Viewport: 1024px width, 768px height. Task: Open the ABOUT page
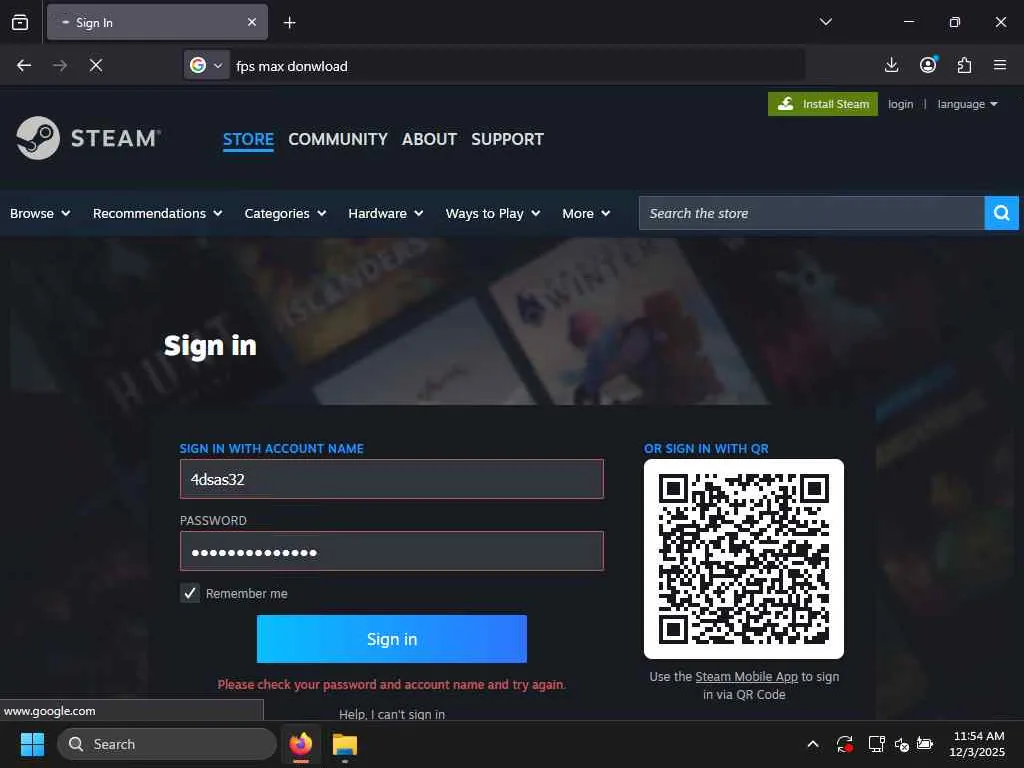point(429,139)
